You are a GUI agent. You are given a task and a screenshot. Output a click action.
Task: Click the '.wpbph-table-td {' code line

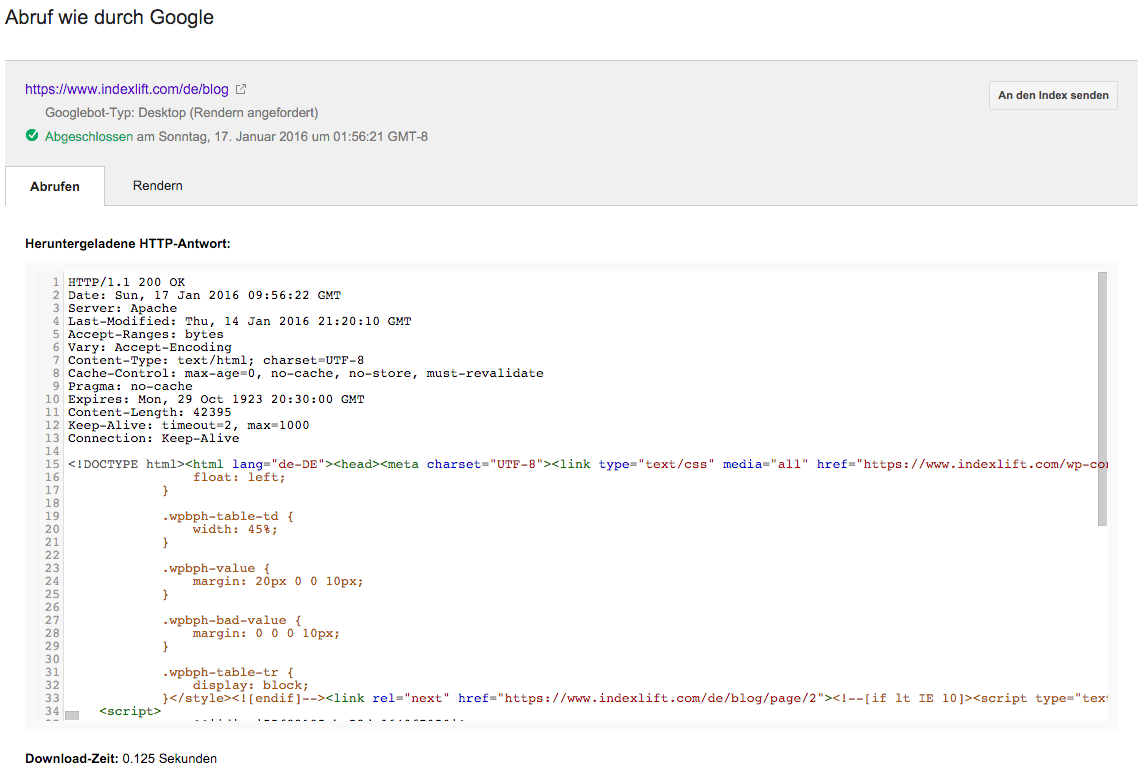point(228,517)
